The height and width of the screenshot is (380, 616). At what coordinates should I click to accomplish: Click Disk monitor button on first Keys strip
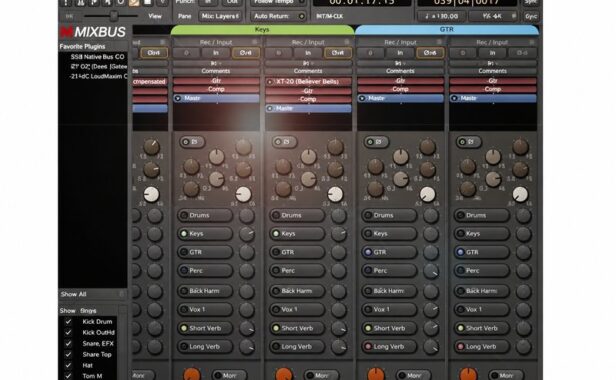[246, 53]
